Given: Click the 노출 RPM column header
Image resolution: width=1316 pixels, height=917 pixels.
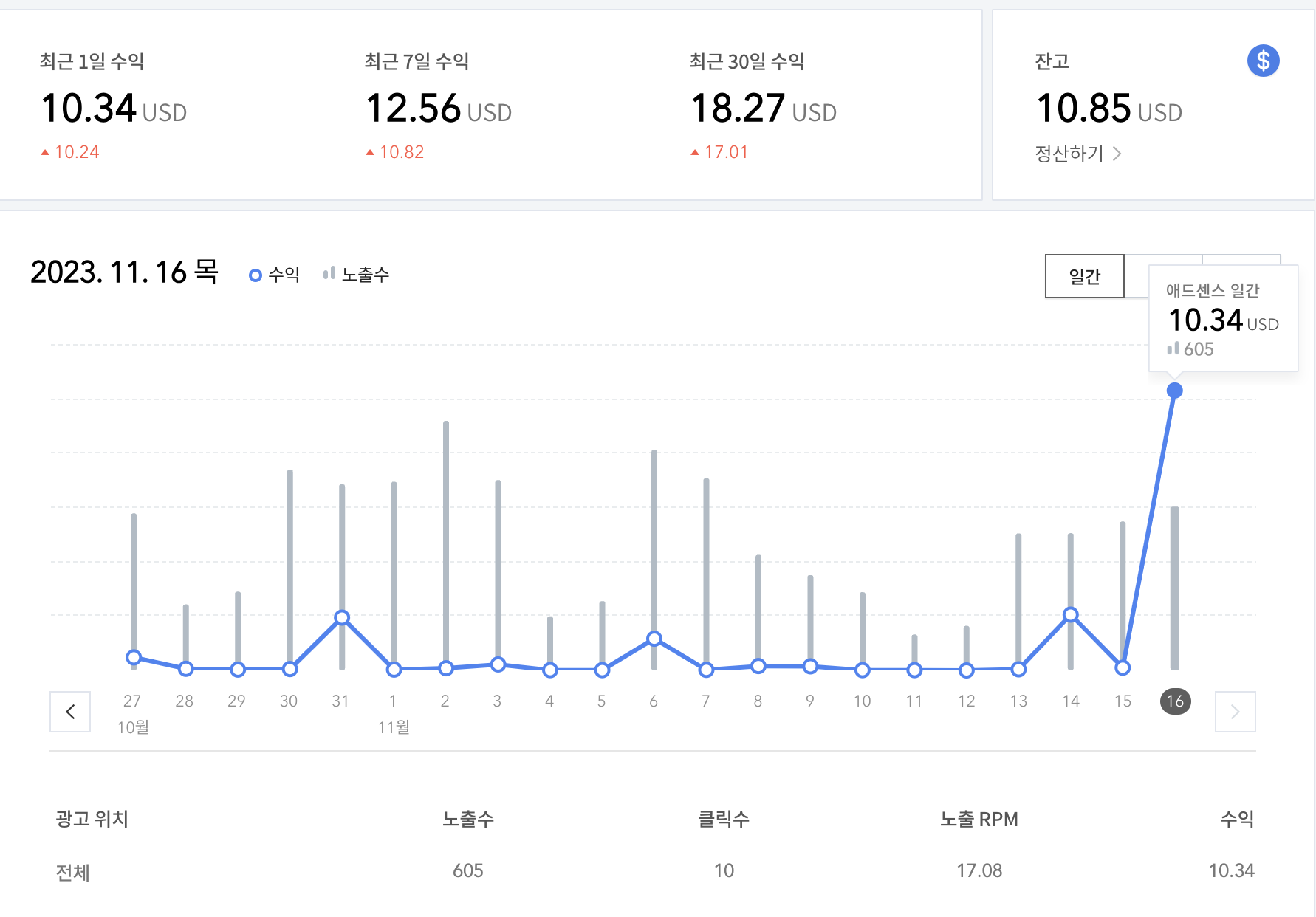Looking at the screenshot, I should (x=979, y=819).
